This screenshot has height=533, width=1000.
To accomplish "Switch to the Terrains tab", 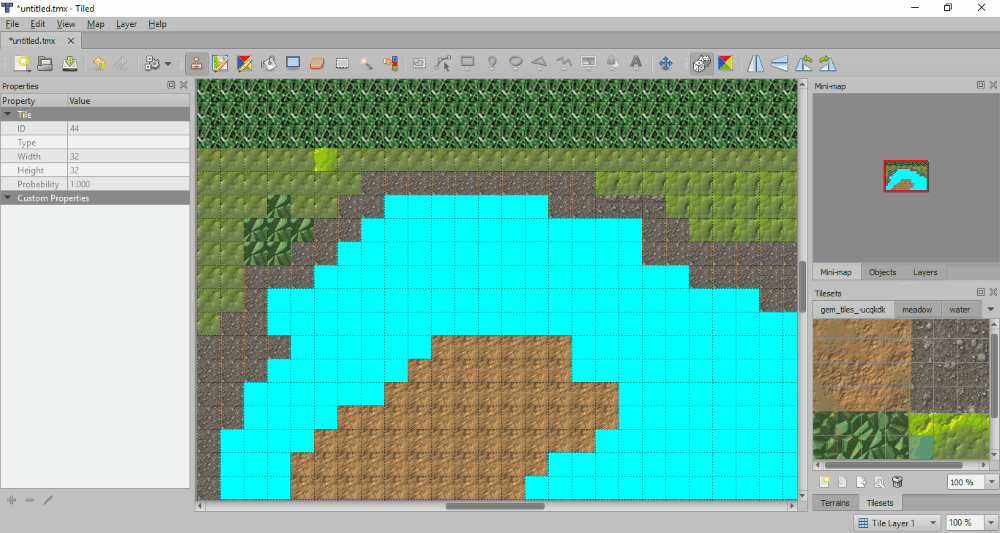I will click(835, 503).
